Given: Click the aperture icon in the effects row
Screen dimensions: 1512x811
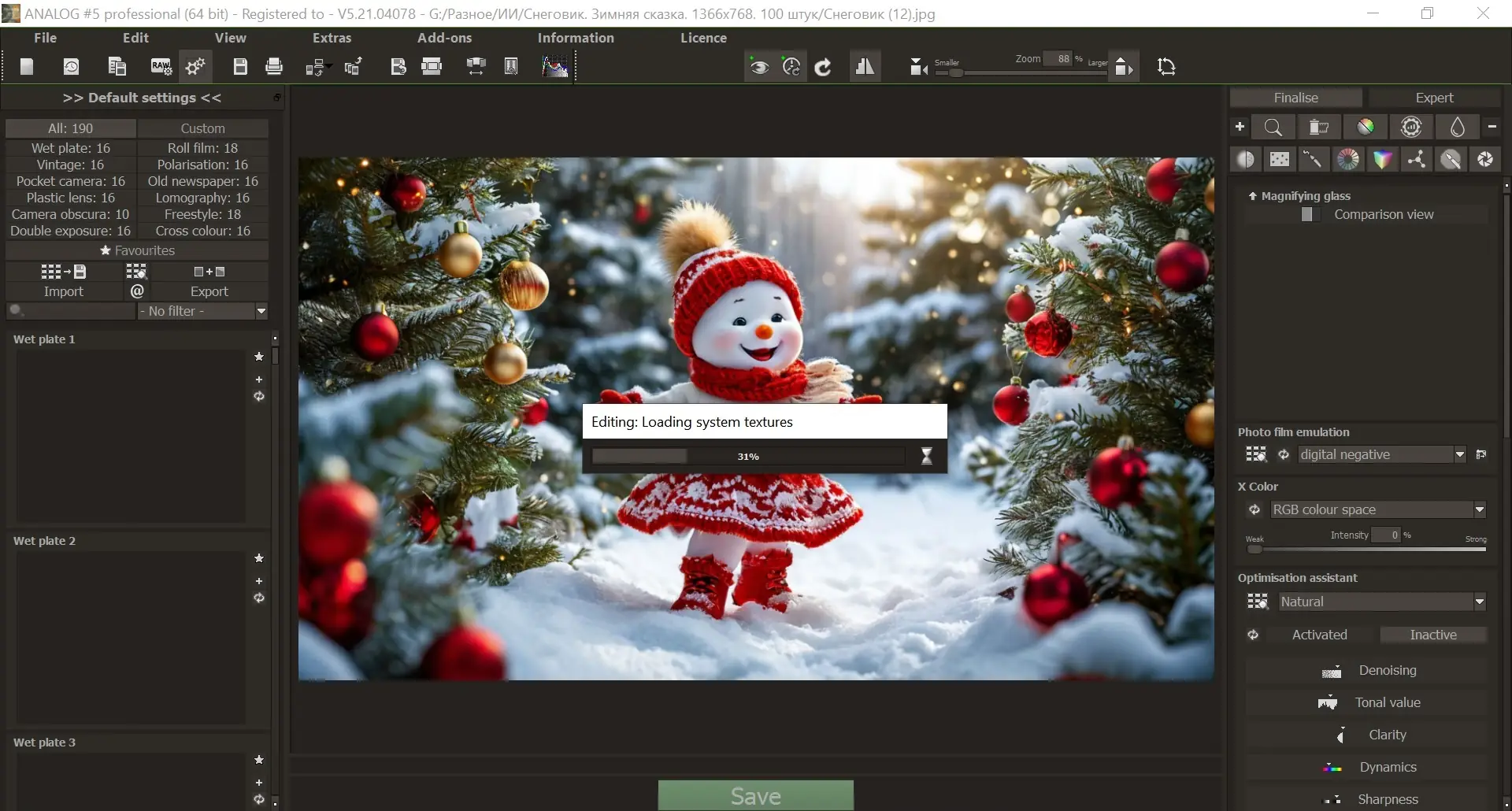Looking at the screenshot, I should (1485, 159).
